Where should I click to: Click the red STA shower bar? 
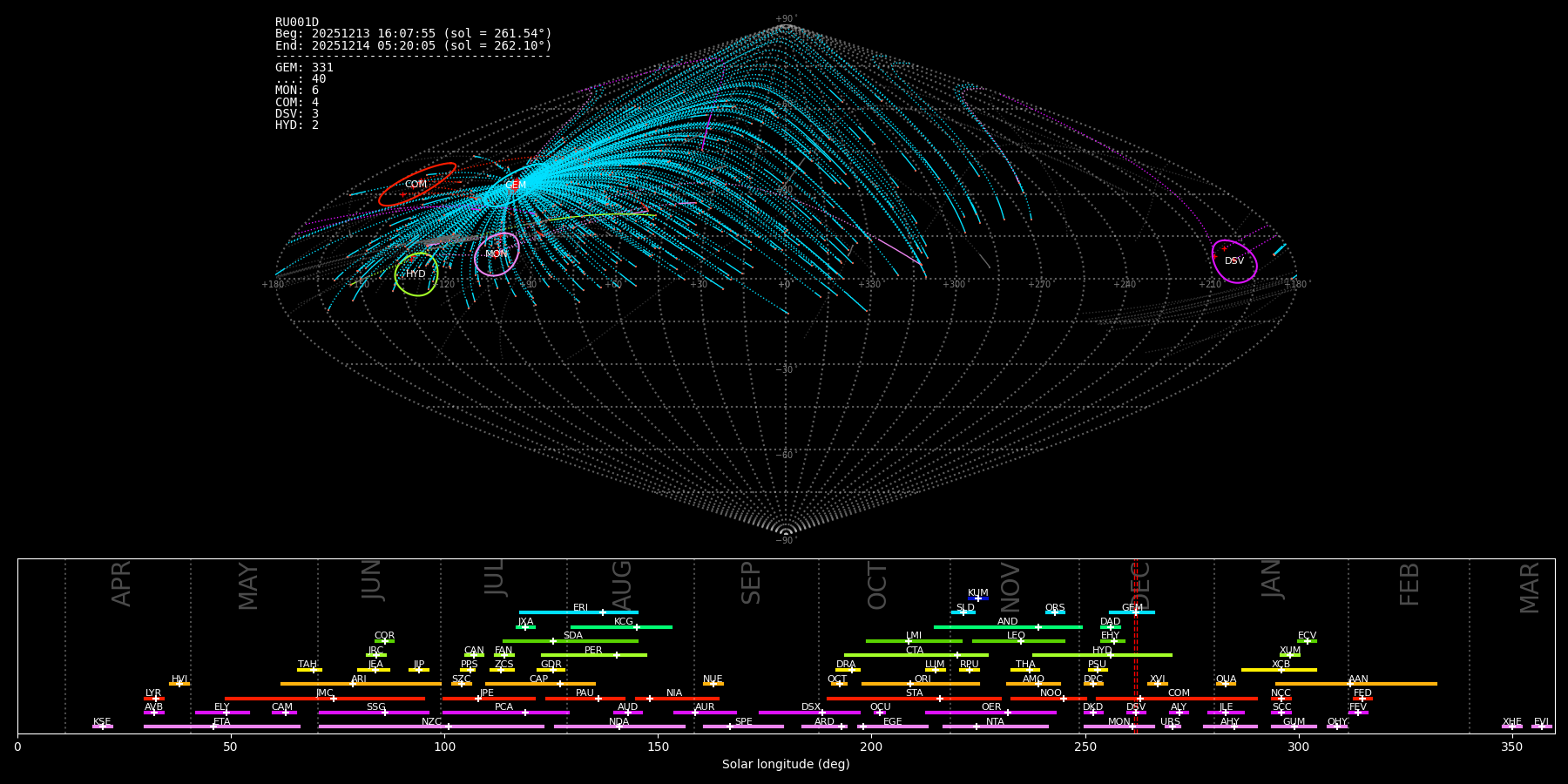[914, 699]
